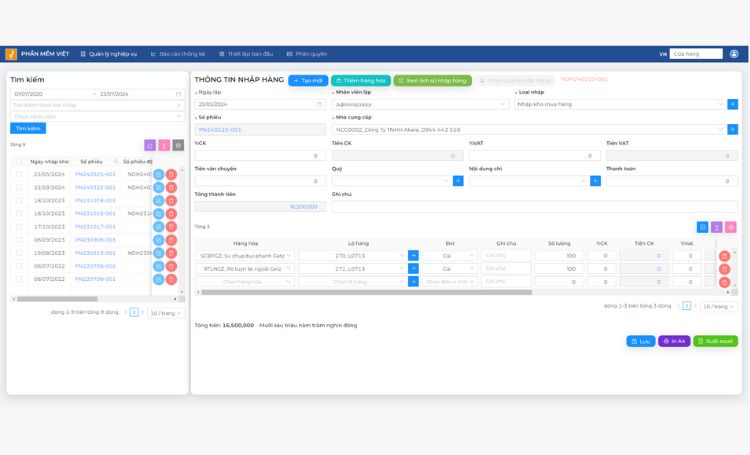Open Báo cáo thống kê menu
This screenshot has width=750, height=455.
(x=177, y=54)
